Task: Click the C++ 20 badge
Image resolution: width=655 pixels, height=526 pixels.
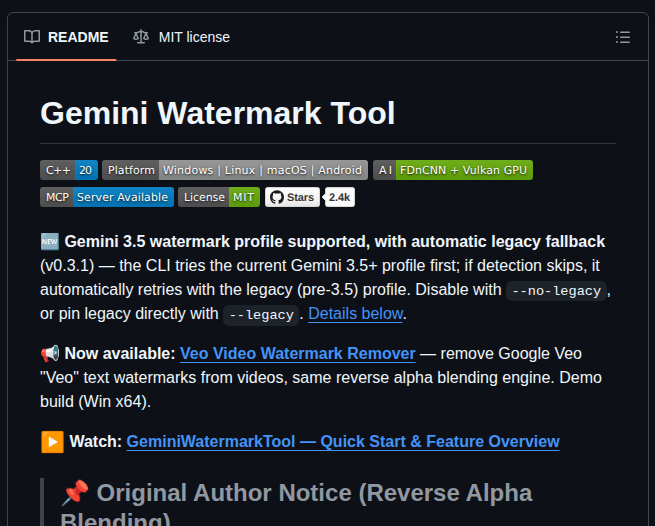Action: (x=69, y=170)
